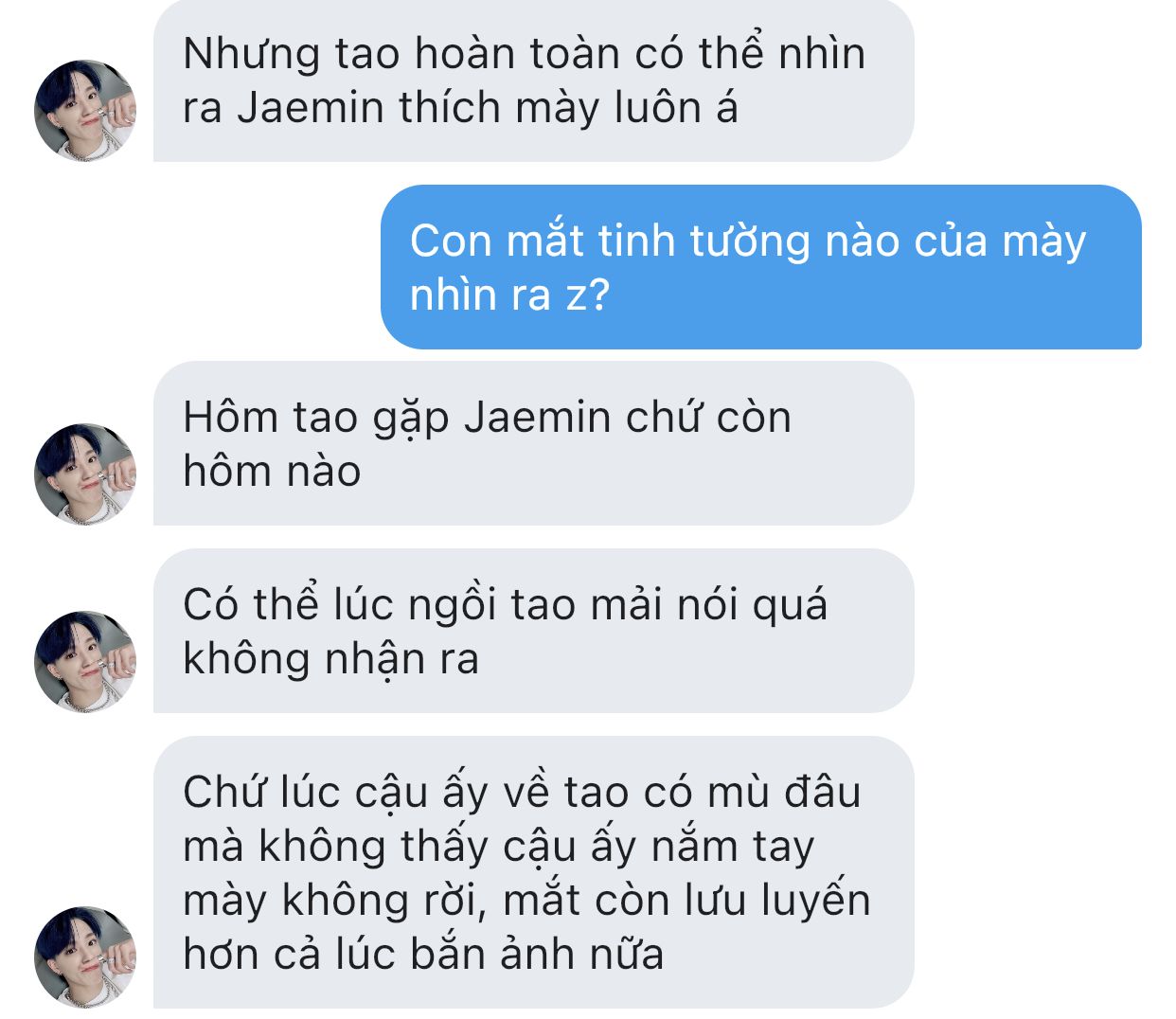Viewport: 1176px width, 1019px height.
Task: Click the line 'hơn cả lúc bắn ảnh nữa'
Action: pyautogui.click(x=423, y=954)
